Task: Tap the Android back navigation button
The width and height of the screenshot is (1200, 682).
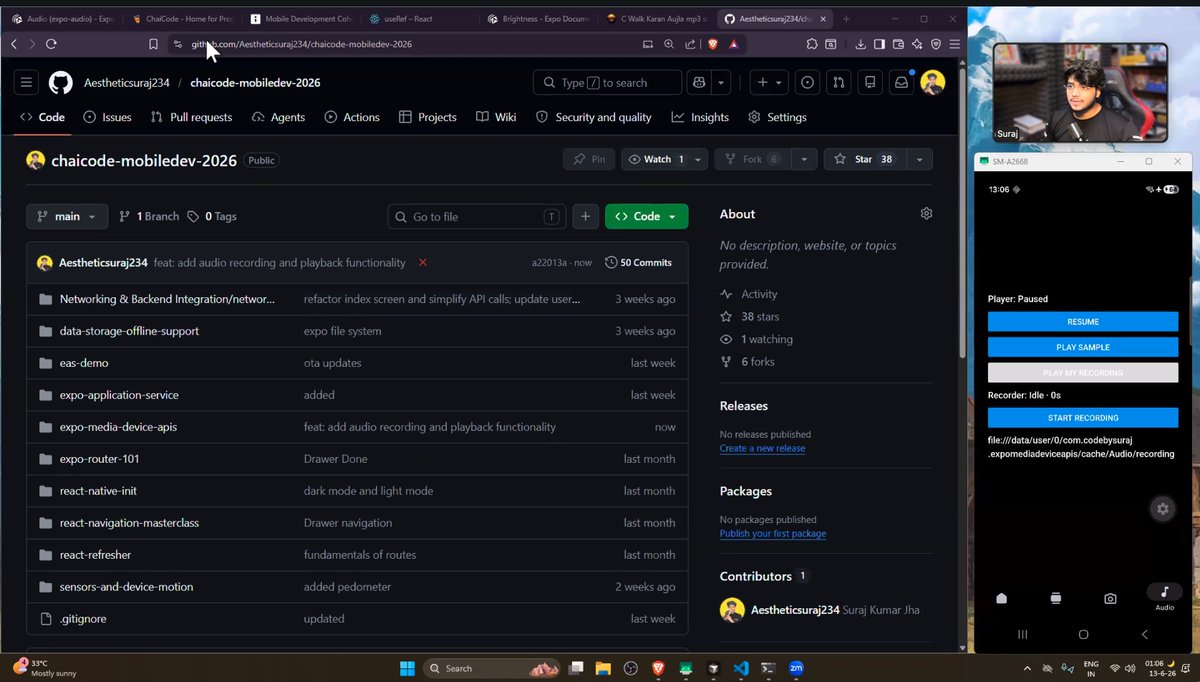Action: click(x=1145, y=634)
